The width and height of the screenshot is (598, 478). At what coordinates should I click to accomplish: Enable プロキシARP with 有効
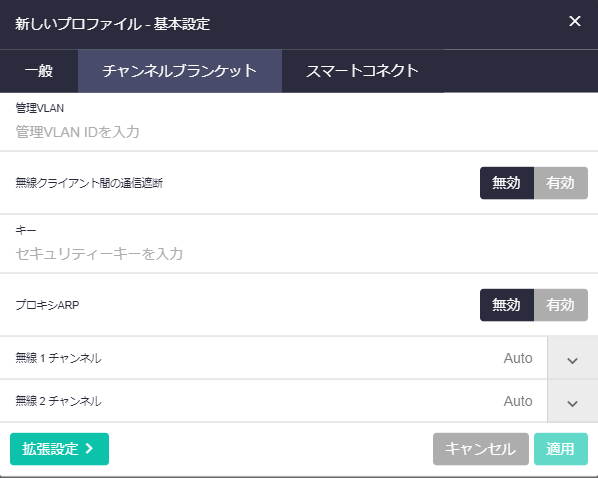561,305
